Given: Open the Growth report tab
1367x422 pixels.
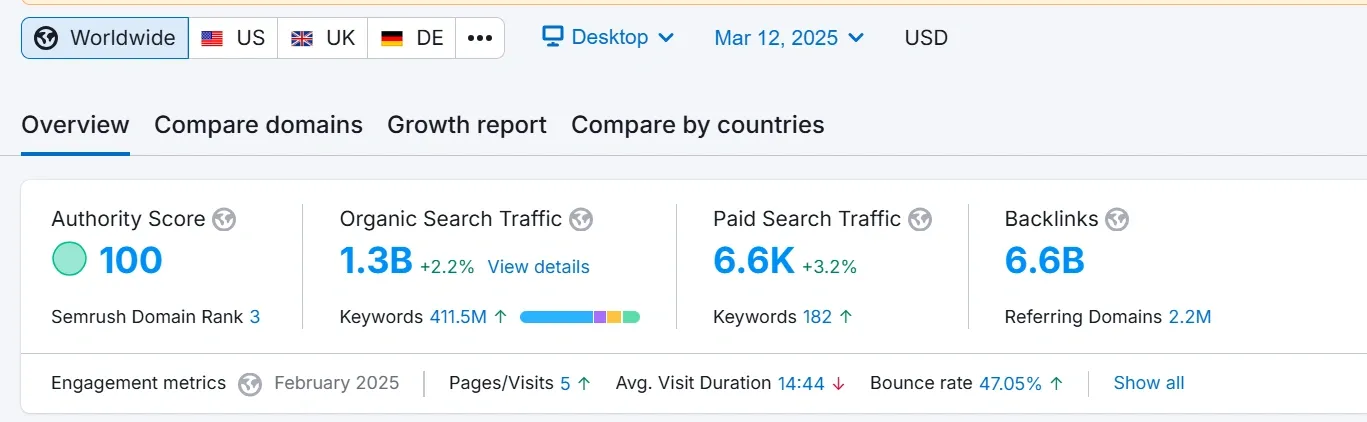Looking at the screenshot, I should click(467, 125).
